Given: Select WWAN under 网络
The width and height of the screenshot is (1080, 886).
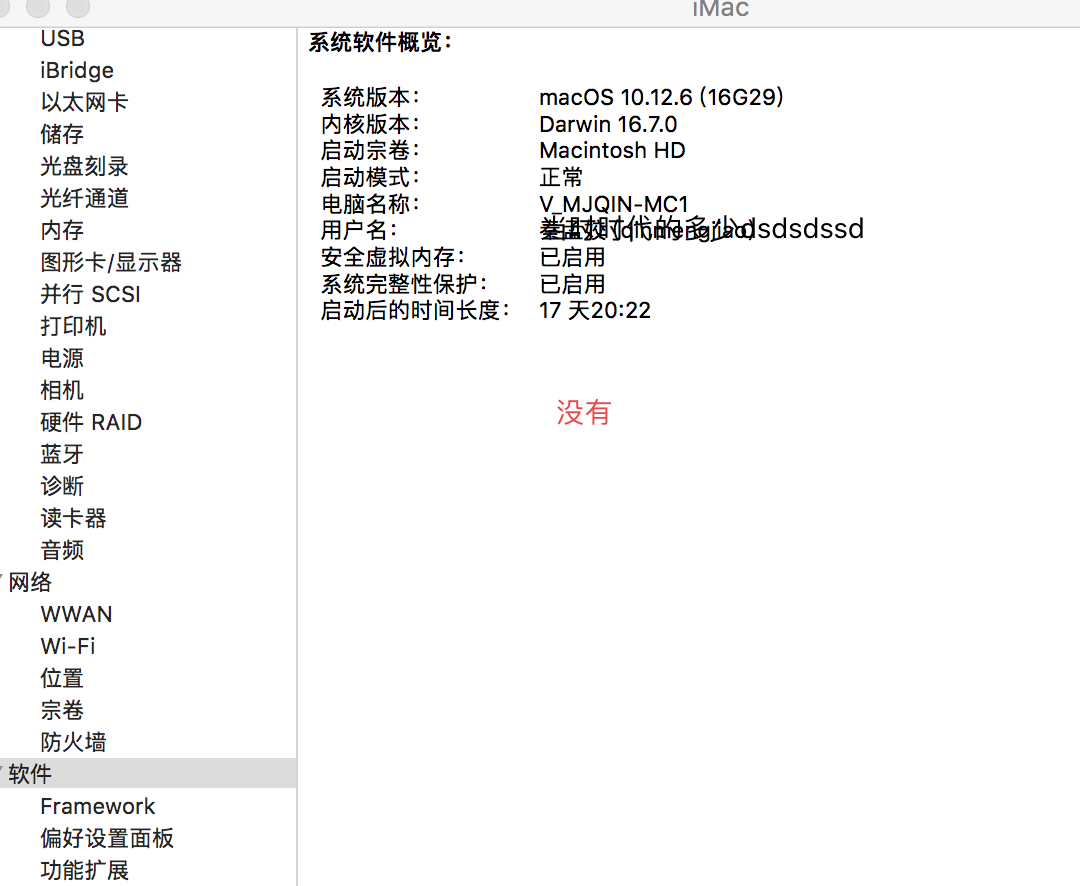Looking at the screenshot, I should 76,614.
